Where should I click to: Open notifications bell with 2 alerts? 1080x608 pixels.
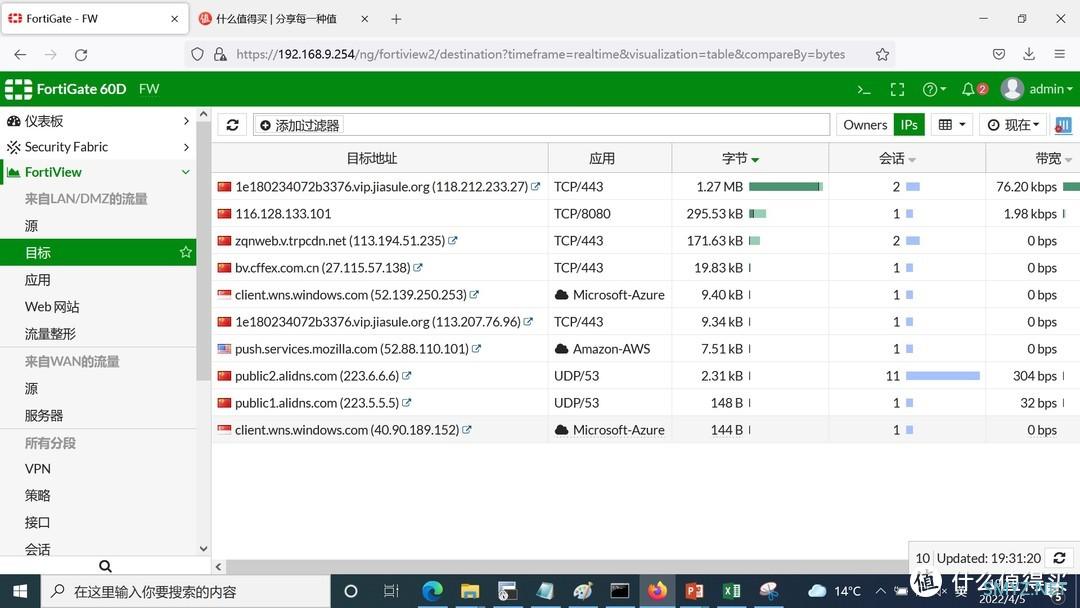[975, 90]
